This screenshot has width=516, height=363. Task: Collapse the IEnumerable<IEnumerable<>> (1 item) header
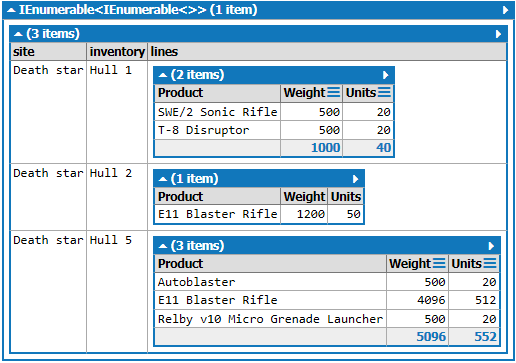(11, 10)
